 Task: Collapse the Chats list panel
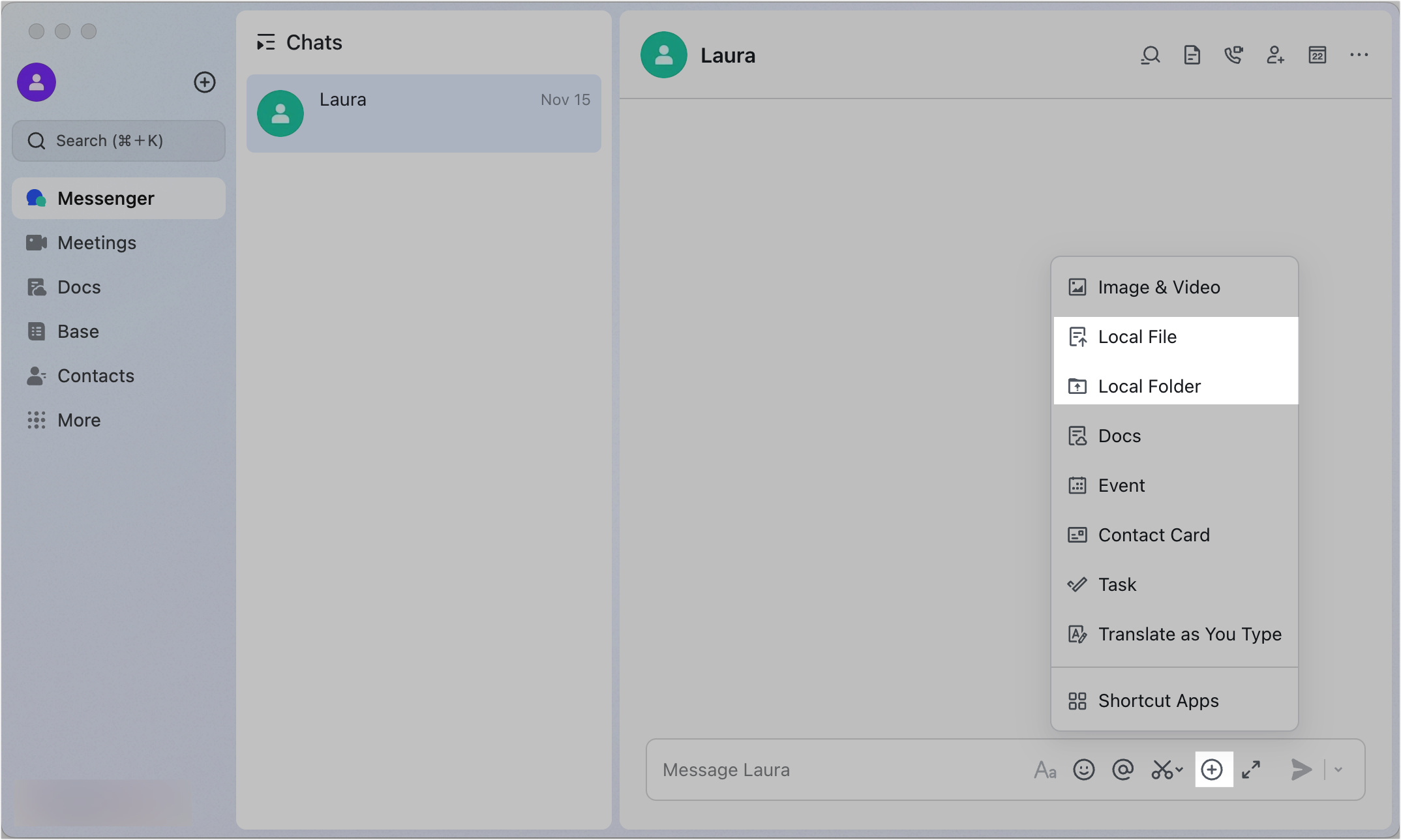click(x=265, y=42)
